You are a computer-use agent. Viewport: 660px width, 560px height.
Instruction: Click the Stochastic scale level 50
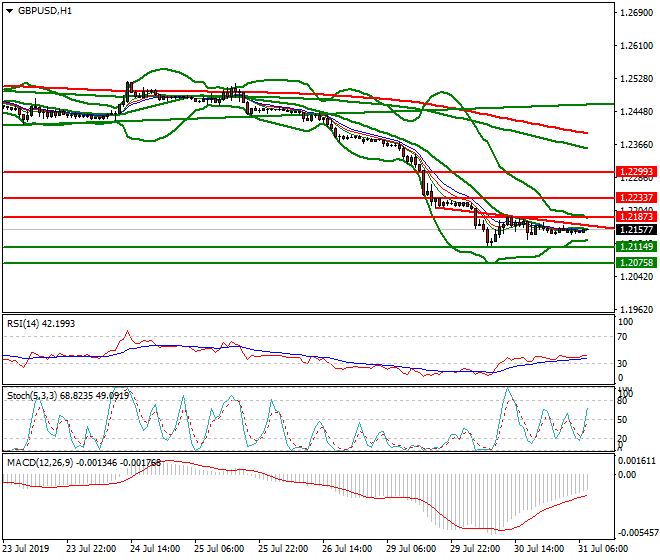623,420
